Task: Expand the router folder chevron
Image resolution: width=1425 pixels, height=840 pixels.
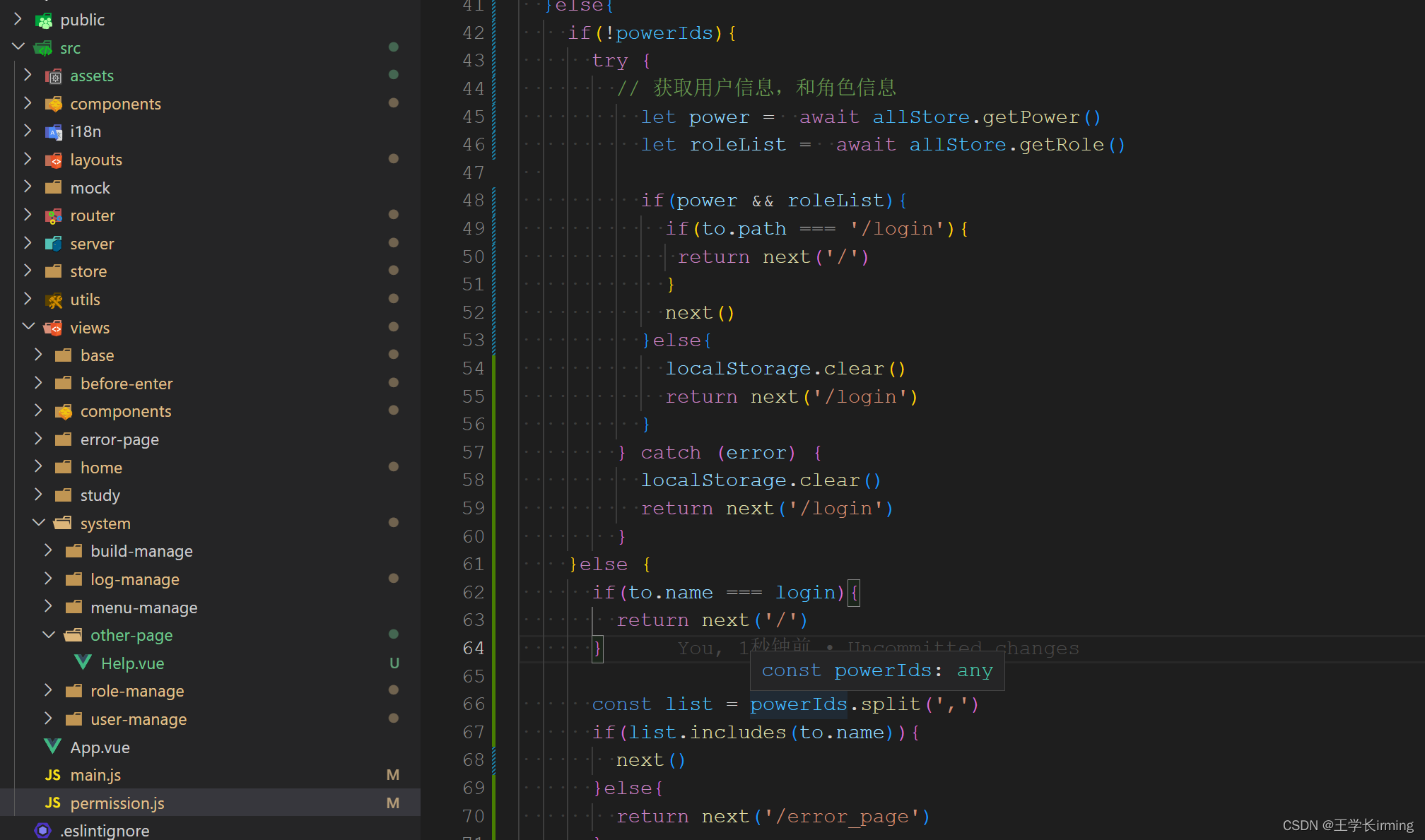Action: click(28, 215)
